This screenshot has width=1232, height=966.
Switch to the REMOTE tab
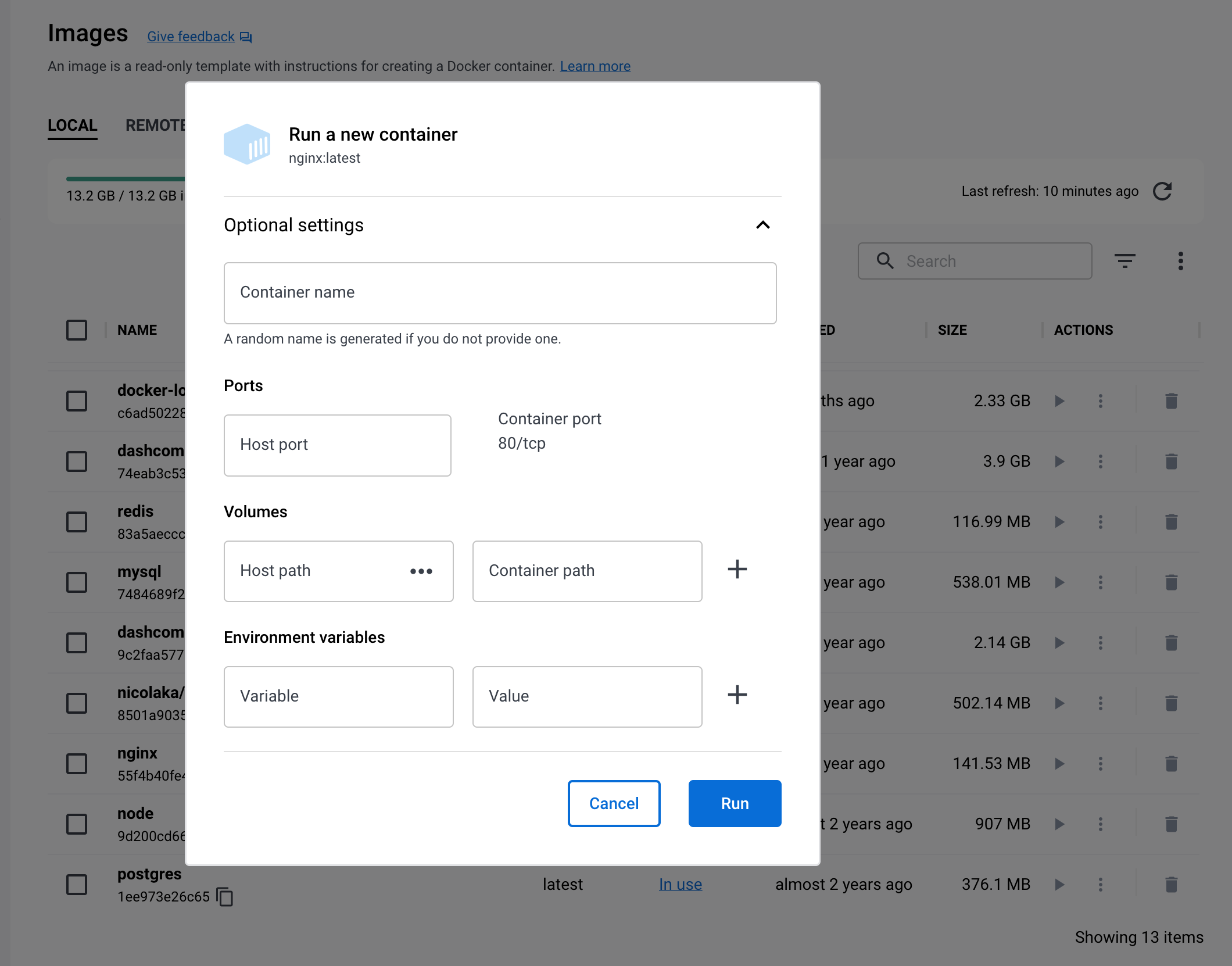click(x=155, y=126)
